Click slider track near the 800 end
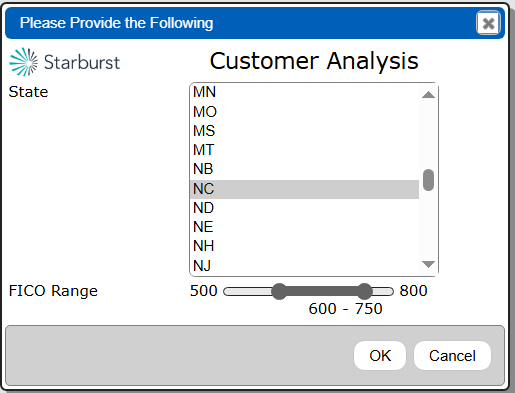The image size is (515, 393). click(x=383, y=292)
